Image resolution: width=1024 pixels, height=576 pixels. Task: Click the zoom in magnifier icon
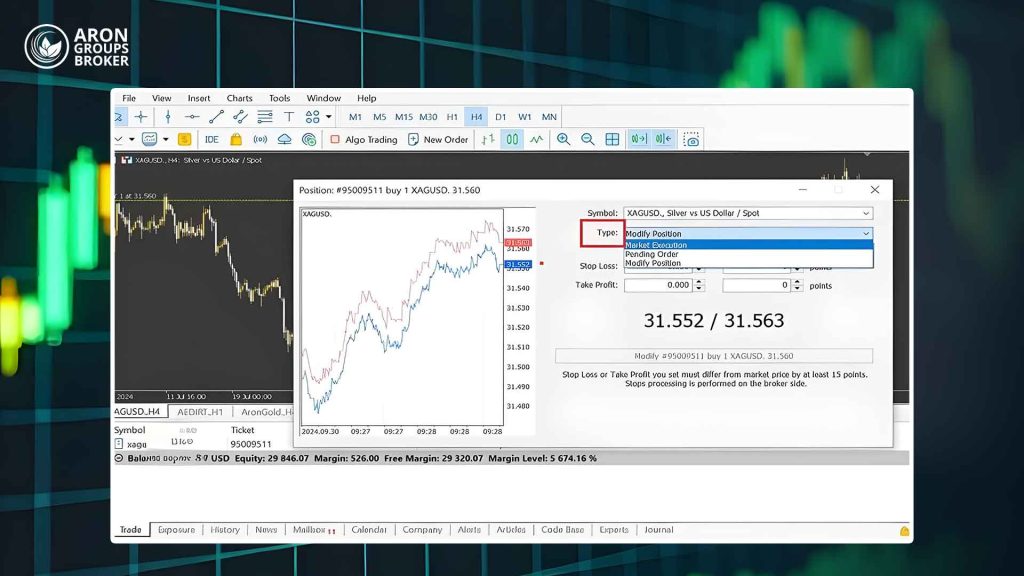[563, 139]
